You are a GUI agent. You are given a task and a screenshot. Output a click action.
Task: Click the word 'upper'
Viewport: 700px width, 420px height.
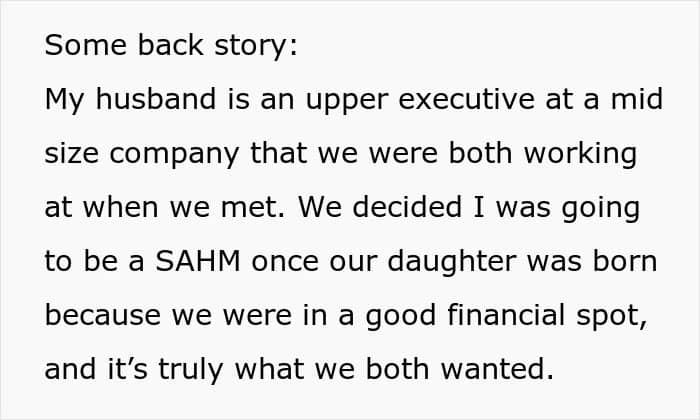pyautogui.click(x=347, y=101)
